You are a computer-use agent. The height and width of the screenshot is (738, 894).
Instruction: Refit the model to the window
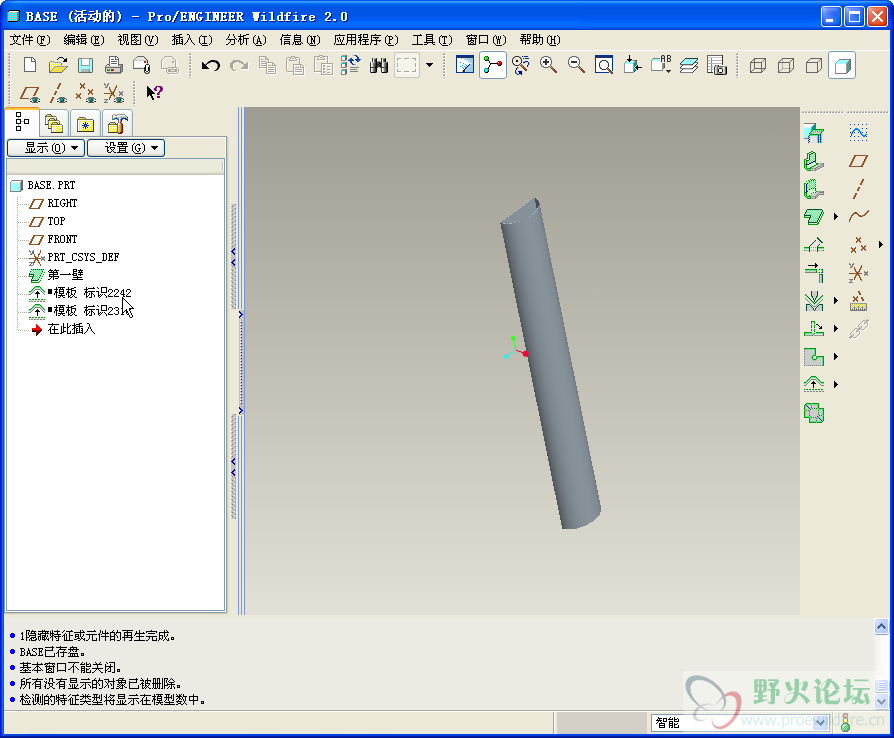click(x=604, y=66)
